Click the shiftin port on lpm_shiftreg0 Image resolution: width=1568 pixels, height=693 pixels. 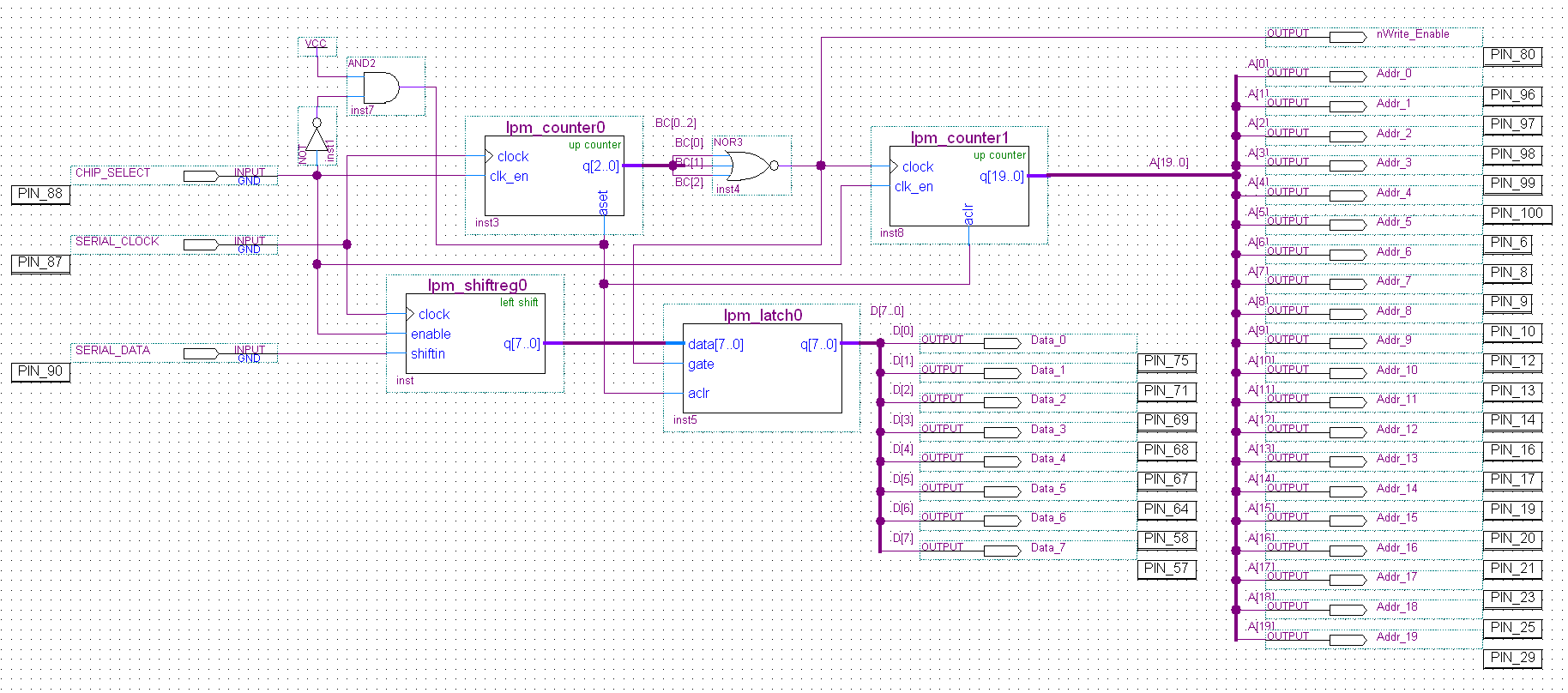click(427, 354)
